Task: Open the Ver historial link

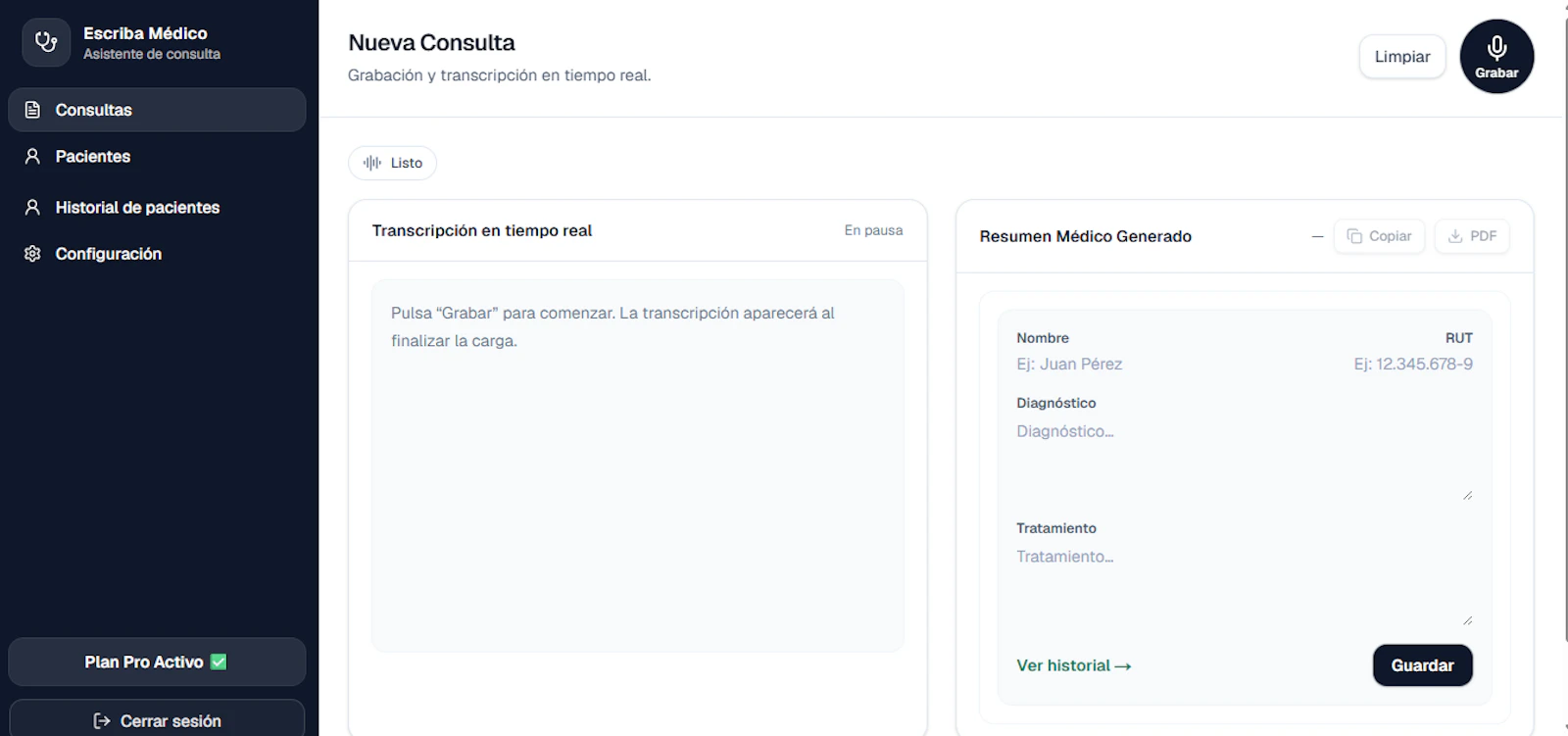Action: click(x=1074, y=665)
